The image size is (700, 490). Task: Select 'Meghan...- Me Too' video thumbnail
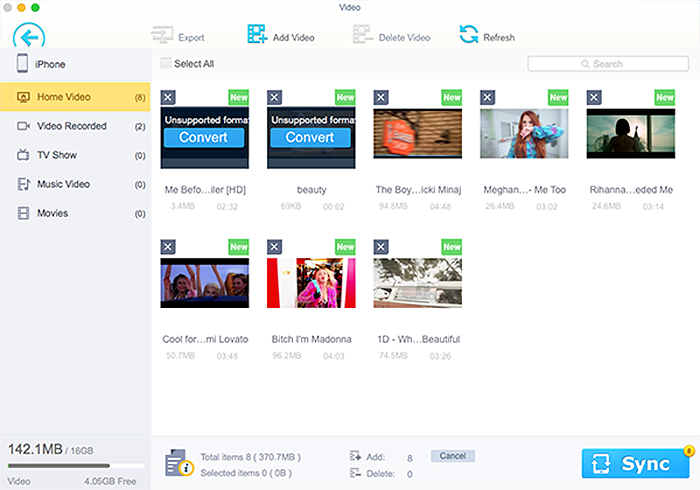tap(524, 134)
